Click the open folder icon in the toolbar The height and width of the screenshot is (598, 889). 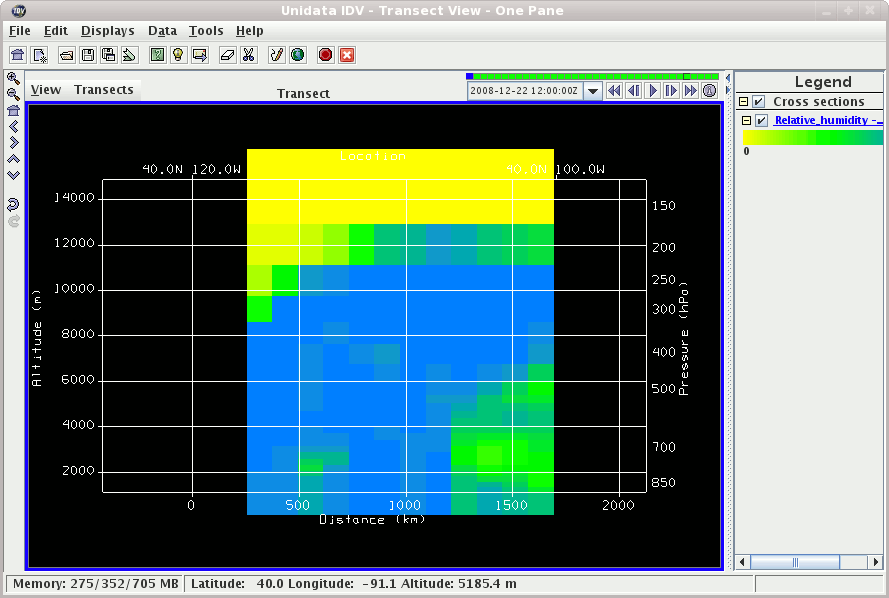tap(66, 55)
